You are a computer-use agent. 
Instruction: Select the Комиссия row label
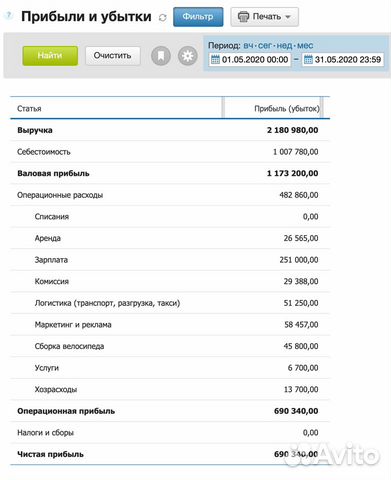52,282
